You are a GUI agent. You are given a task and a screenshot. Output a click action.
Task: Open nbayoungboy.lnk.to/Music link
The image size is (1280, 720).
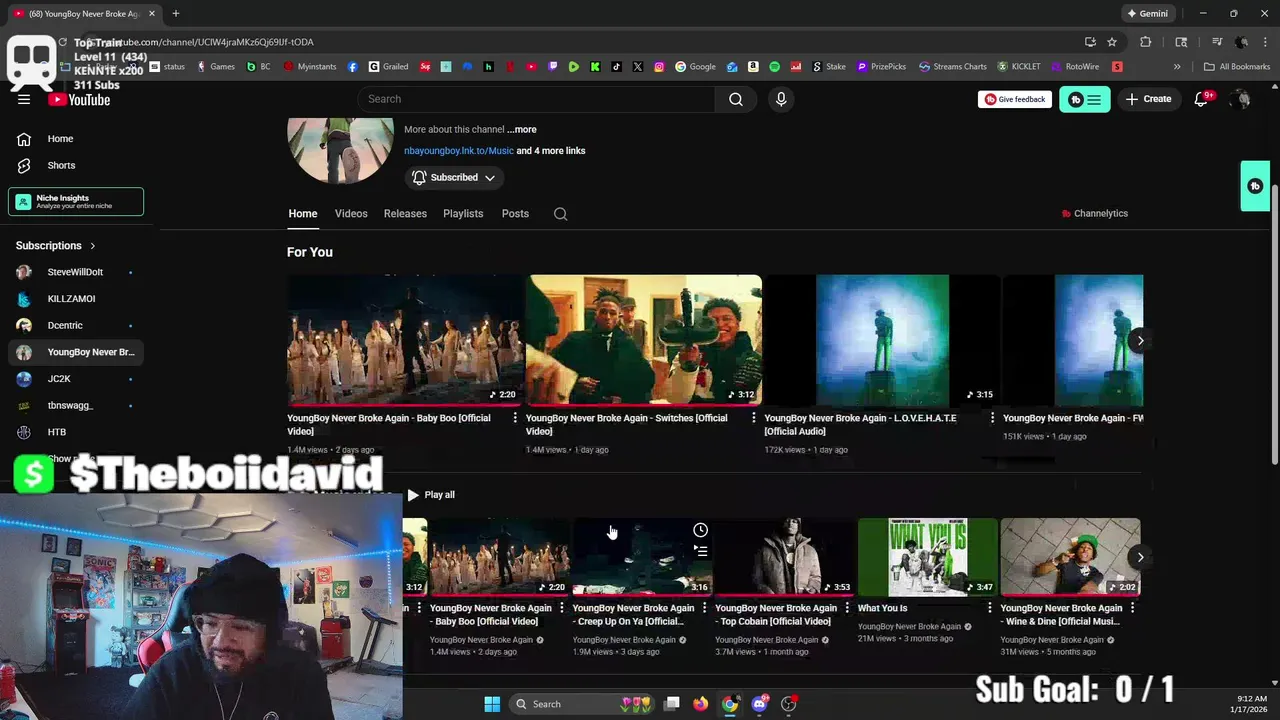tap(459, 151)
